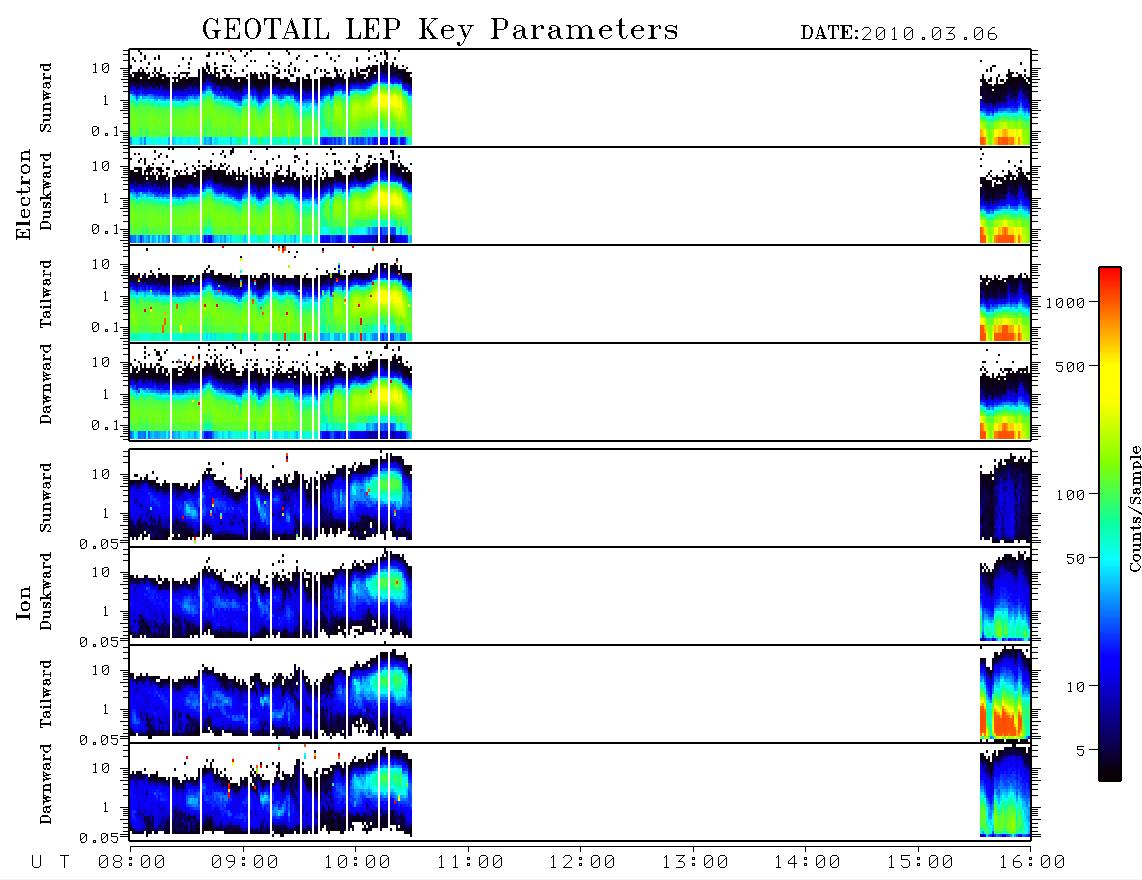Click the 'Ion' group axis label
This screenshot has width=1142, height=880.
click(24, 603)
